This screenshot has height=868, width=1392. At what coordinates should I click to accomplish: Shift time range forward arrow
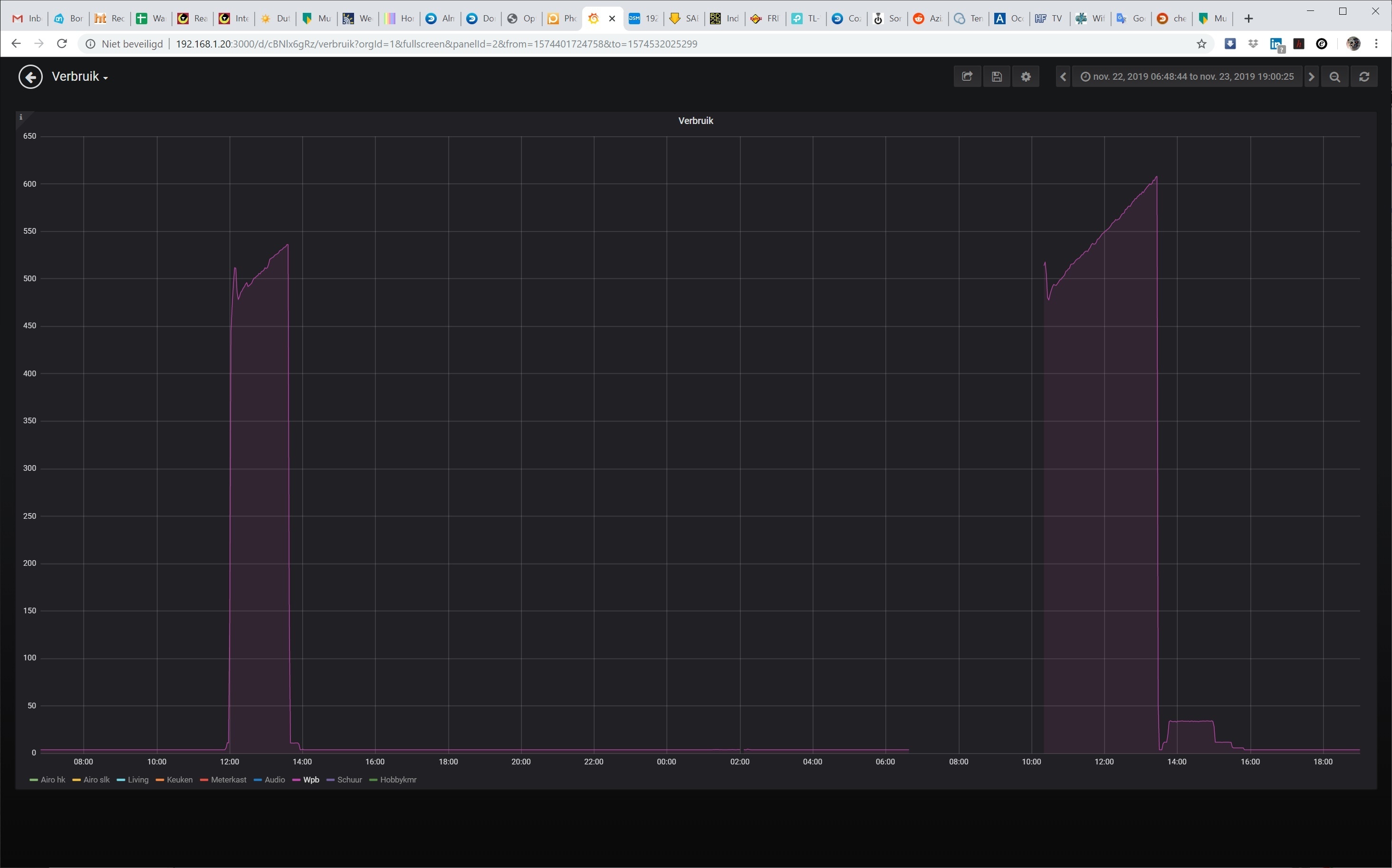tap(1311, 77)
